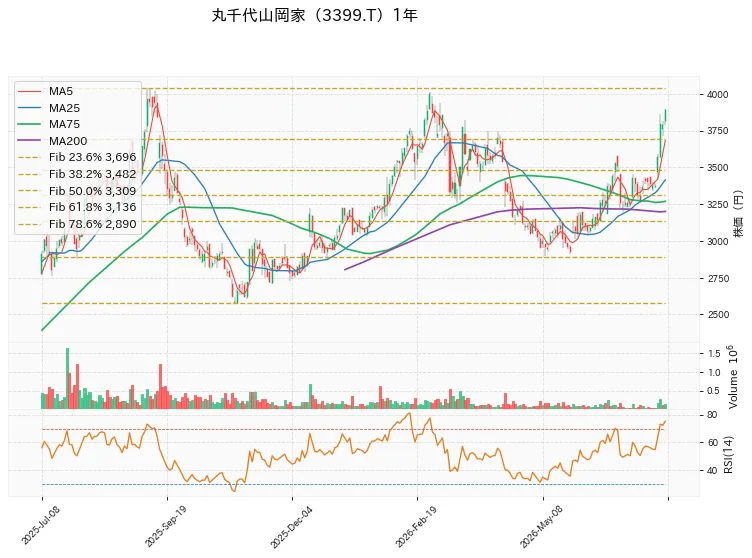Select the 2026-Feb-19 date axis label
The width and height of the screenshot is (752, 558).
tap(416, 527)
